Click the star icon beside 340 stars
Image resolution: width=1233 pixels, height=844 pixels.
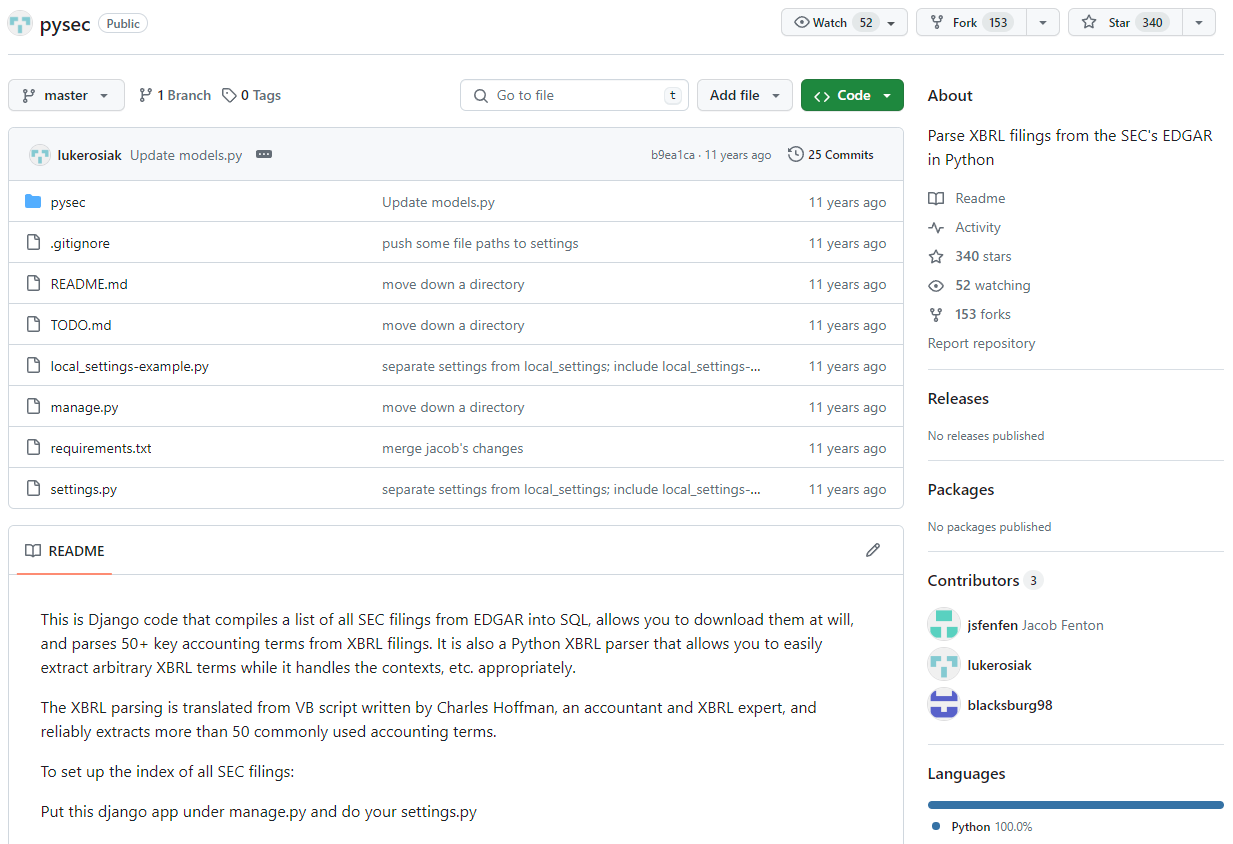point(936,256)
